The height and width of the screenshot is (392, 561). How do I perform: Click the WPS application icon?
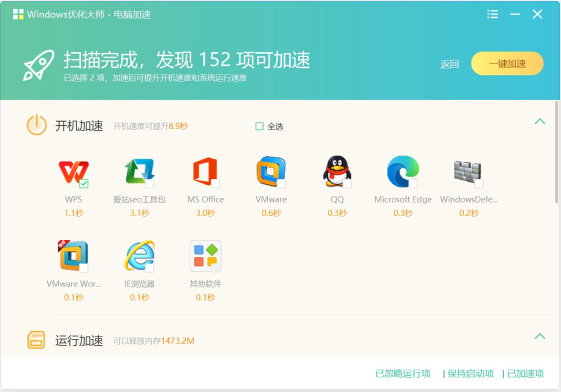pos(74,172)
